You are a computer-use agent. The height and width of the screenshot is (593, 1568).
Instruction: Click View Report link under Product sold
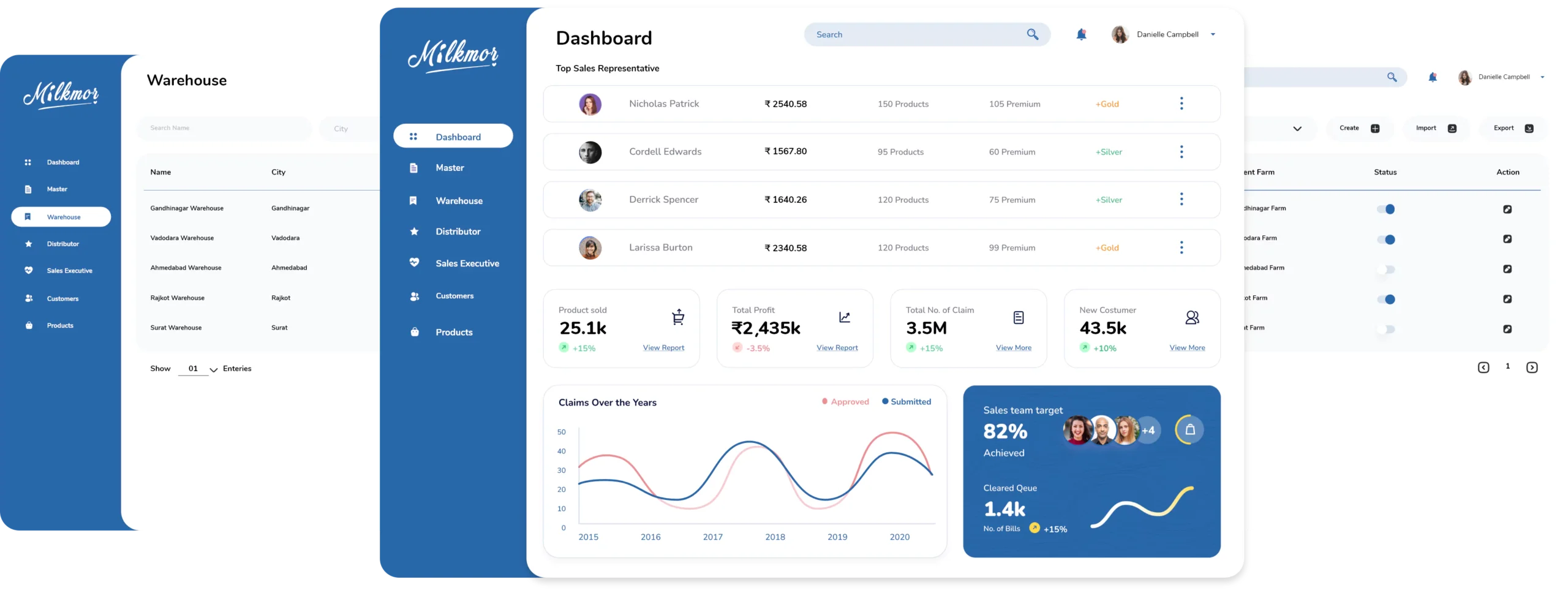tap(663, 348)
